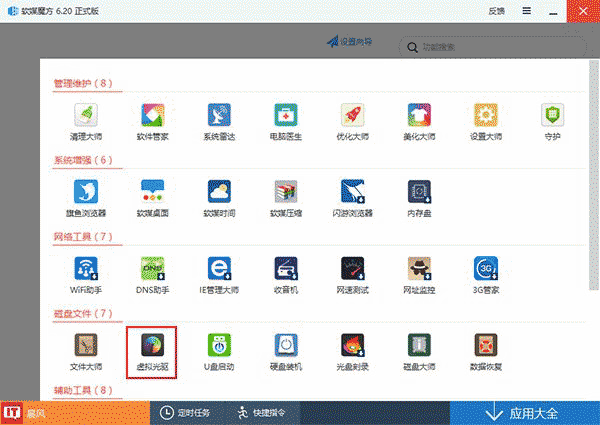Select the 辅助工具 (8) category header
600x425 pixels.
click(83, 390)
